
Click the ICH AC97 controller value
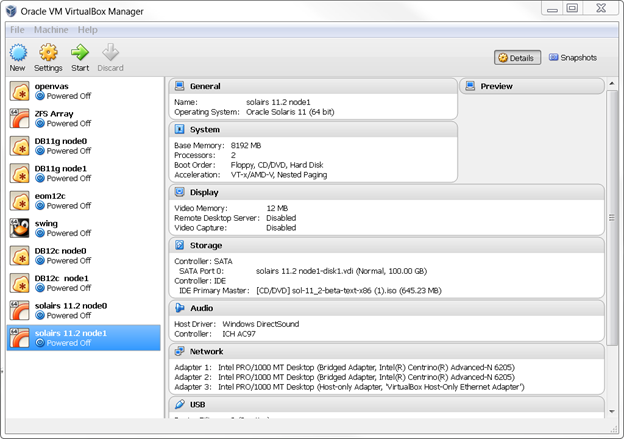pyautogui.click(x=239, y=334)
